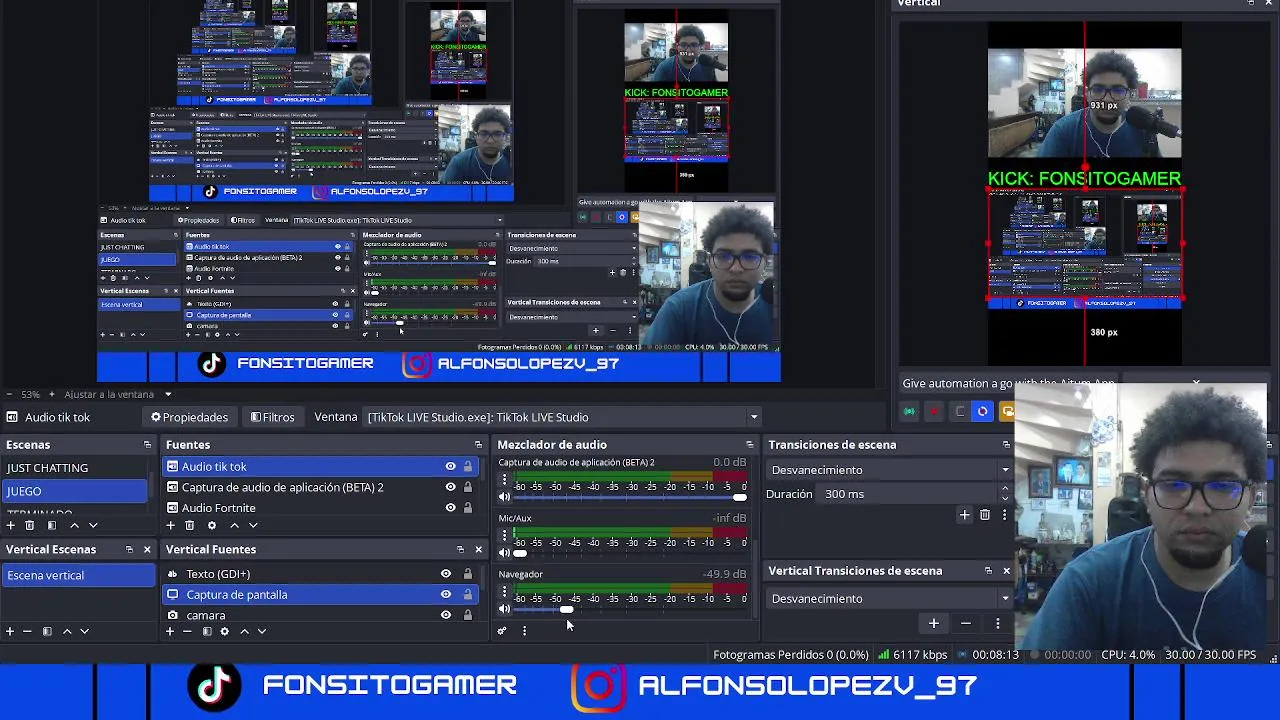Select the JUST CHATTING scene
The width and height of the screenshot is (1280, 720).
click(75, 468)
